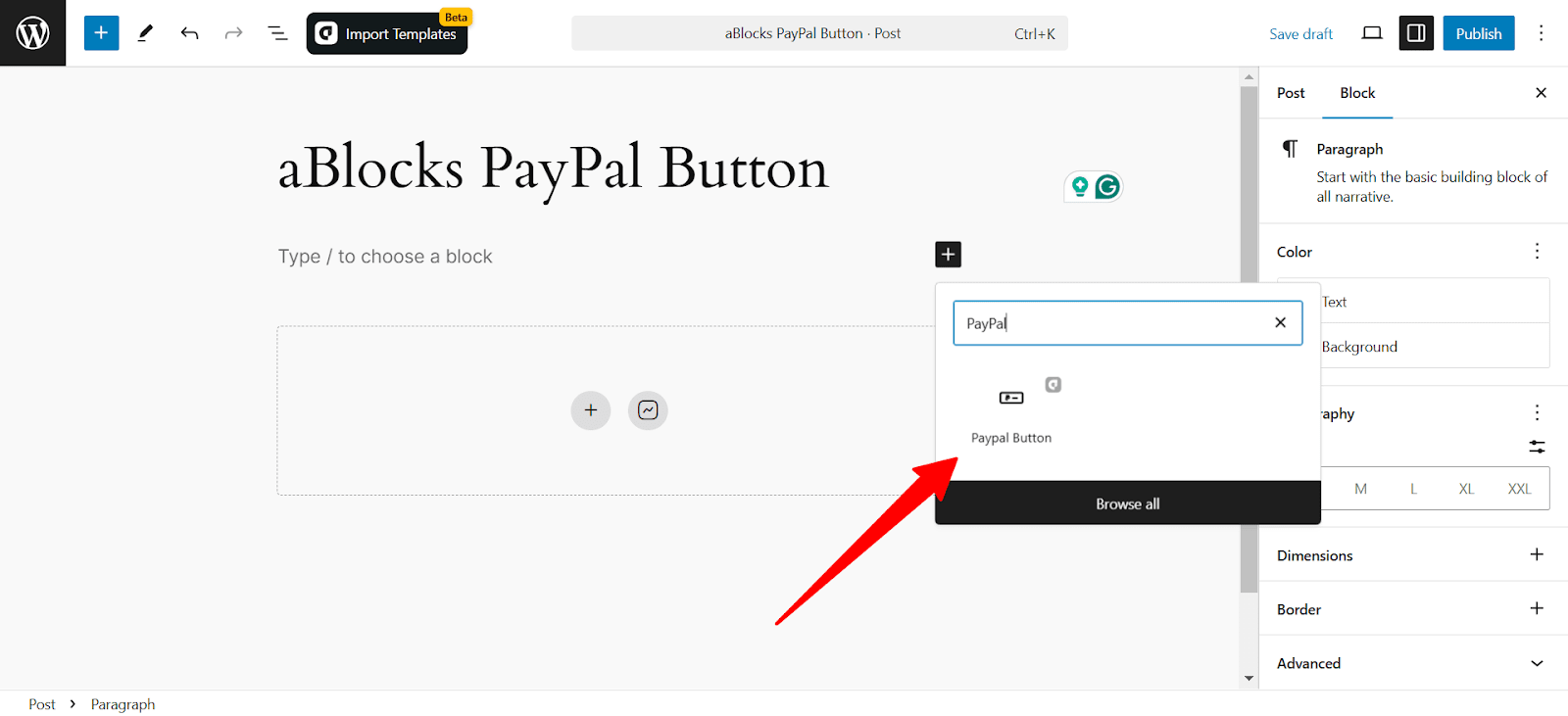
Task: Switch to the Post tab
Action: tap(1291, 93)
